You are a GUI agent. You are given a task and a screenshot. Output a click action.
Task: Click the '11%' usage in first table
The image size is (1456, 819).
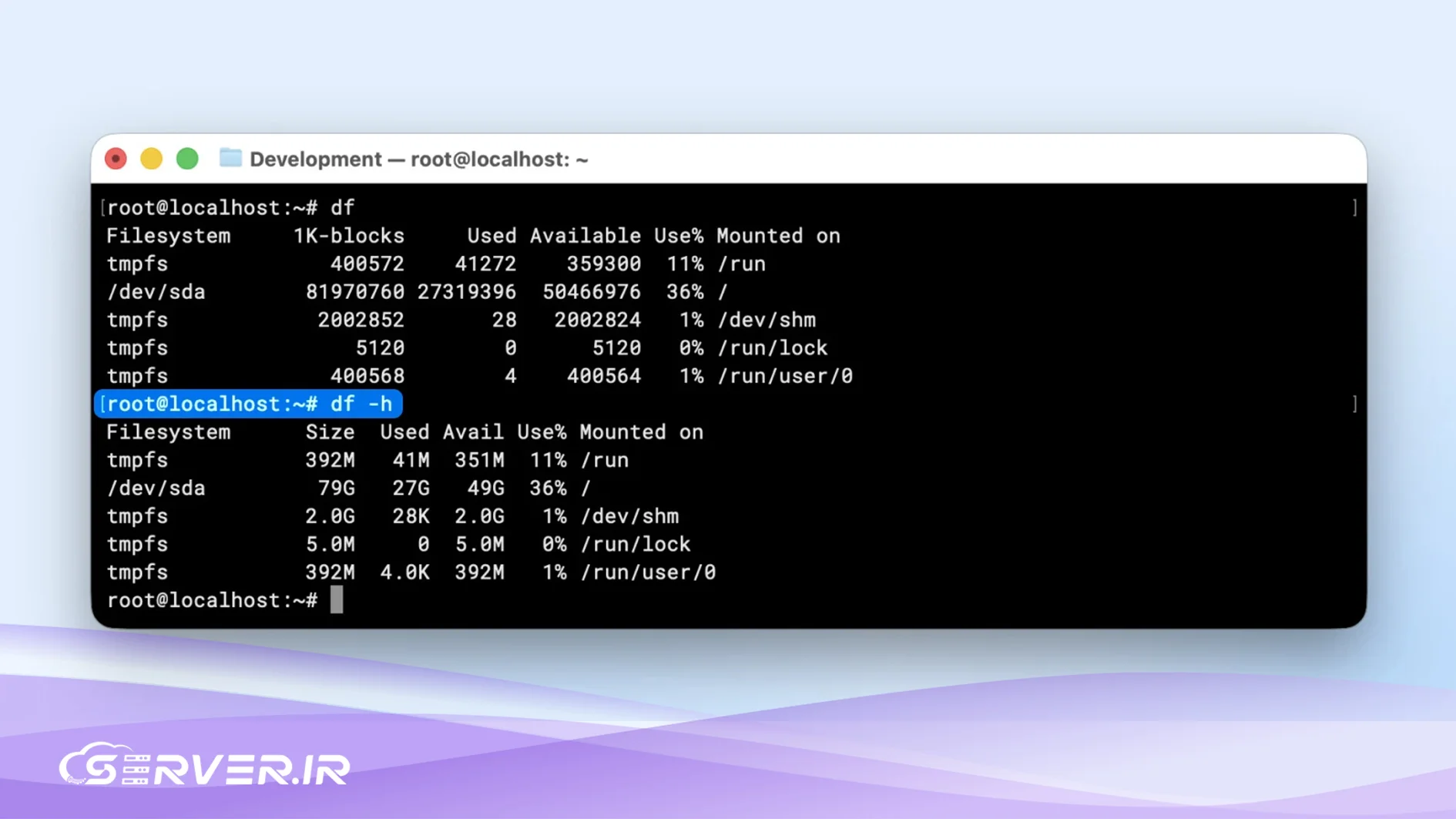pos(685,263)
